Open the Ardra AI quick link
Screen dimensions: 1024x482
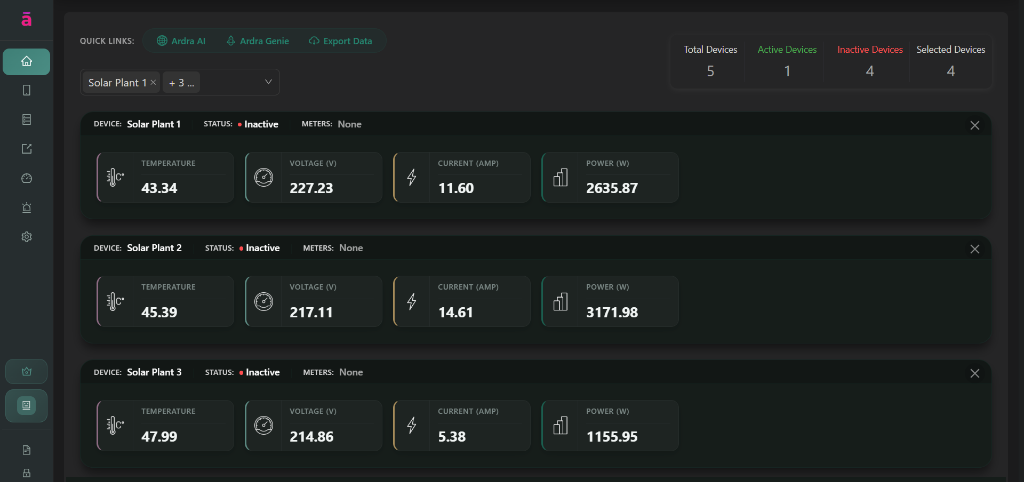coord(181,41)
